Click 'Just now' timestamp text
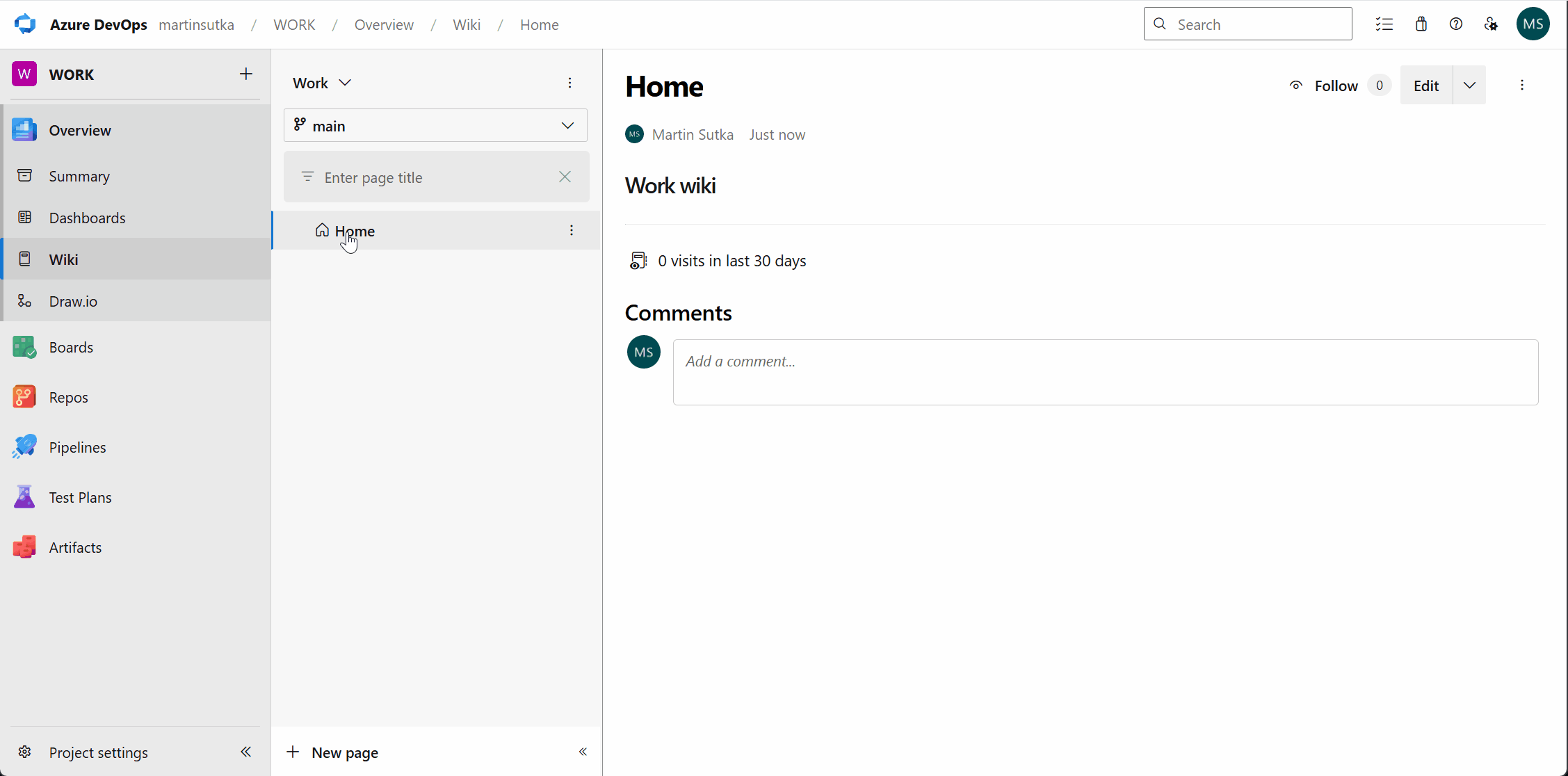 click(x=777, y=134)
